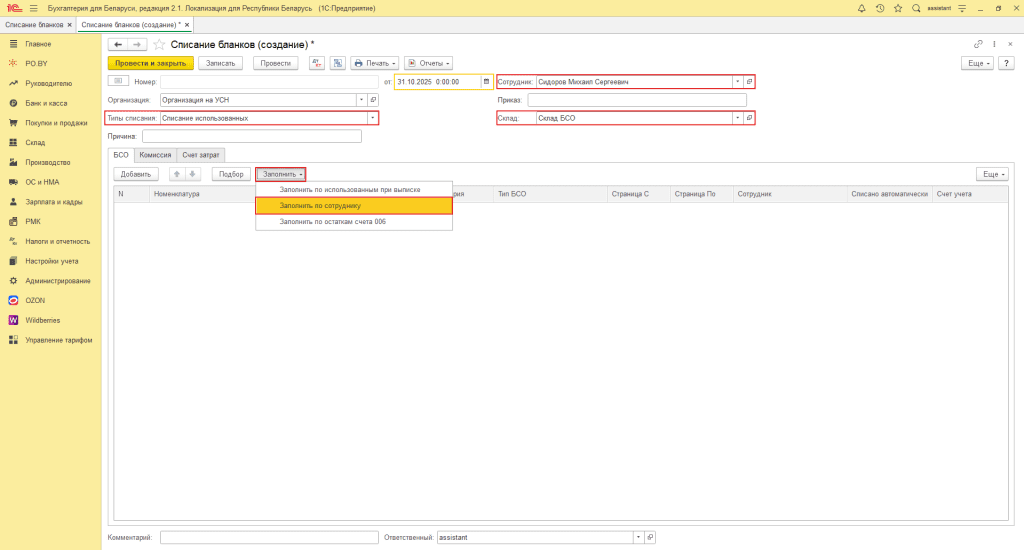Viewport: 1024px width, 550px height.
Task: Click the notifications bell icon
Action: click(862, 8)
